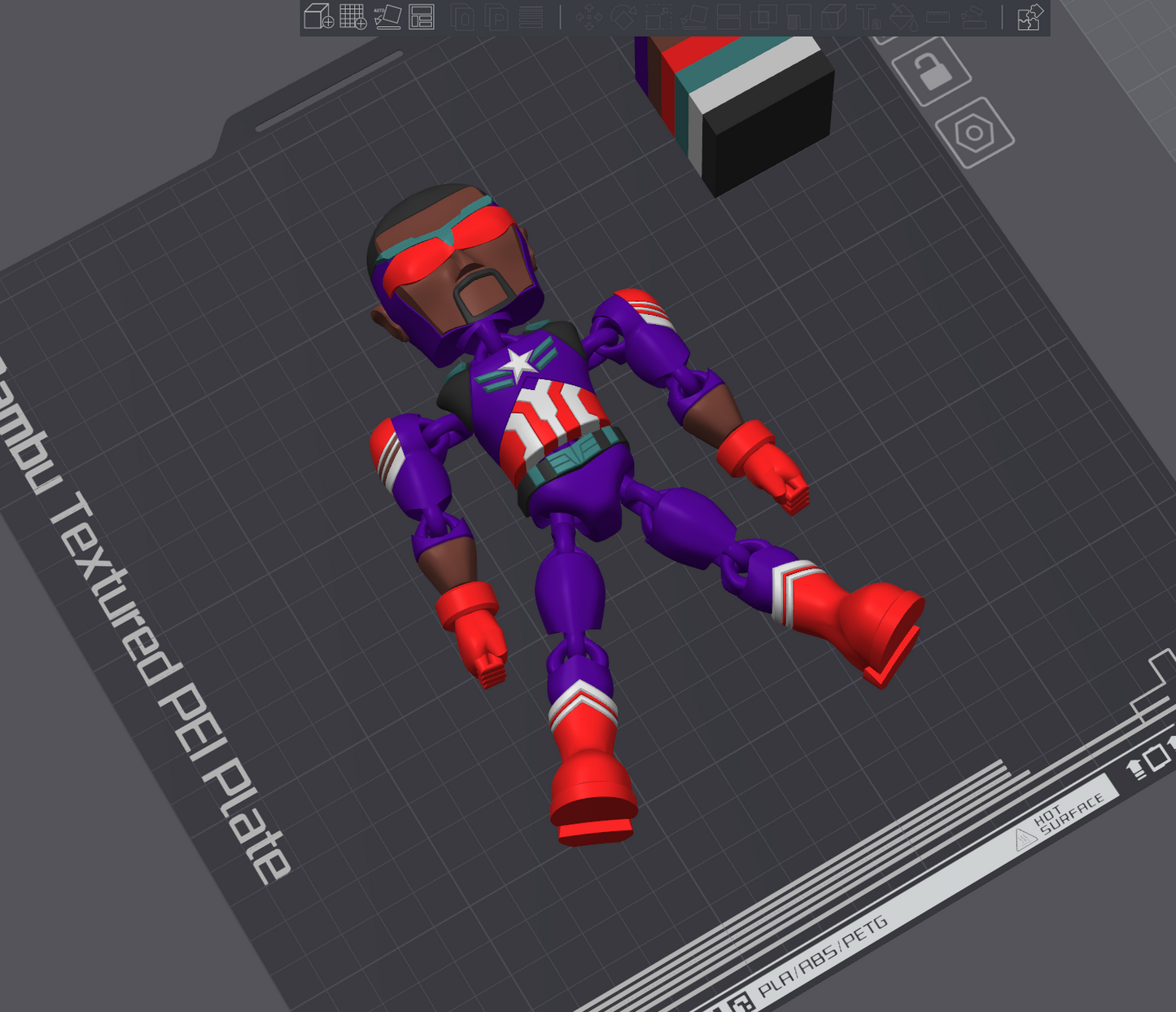Click the Add object cube icon
This screenshot has height=1012, width=1176.
(318, 17)
